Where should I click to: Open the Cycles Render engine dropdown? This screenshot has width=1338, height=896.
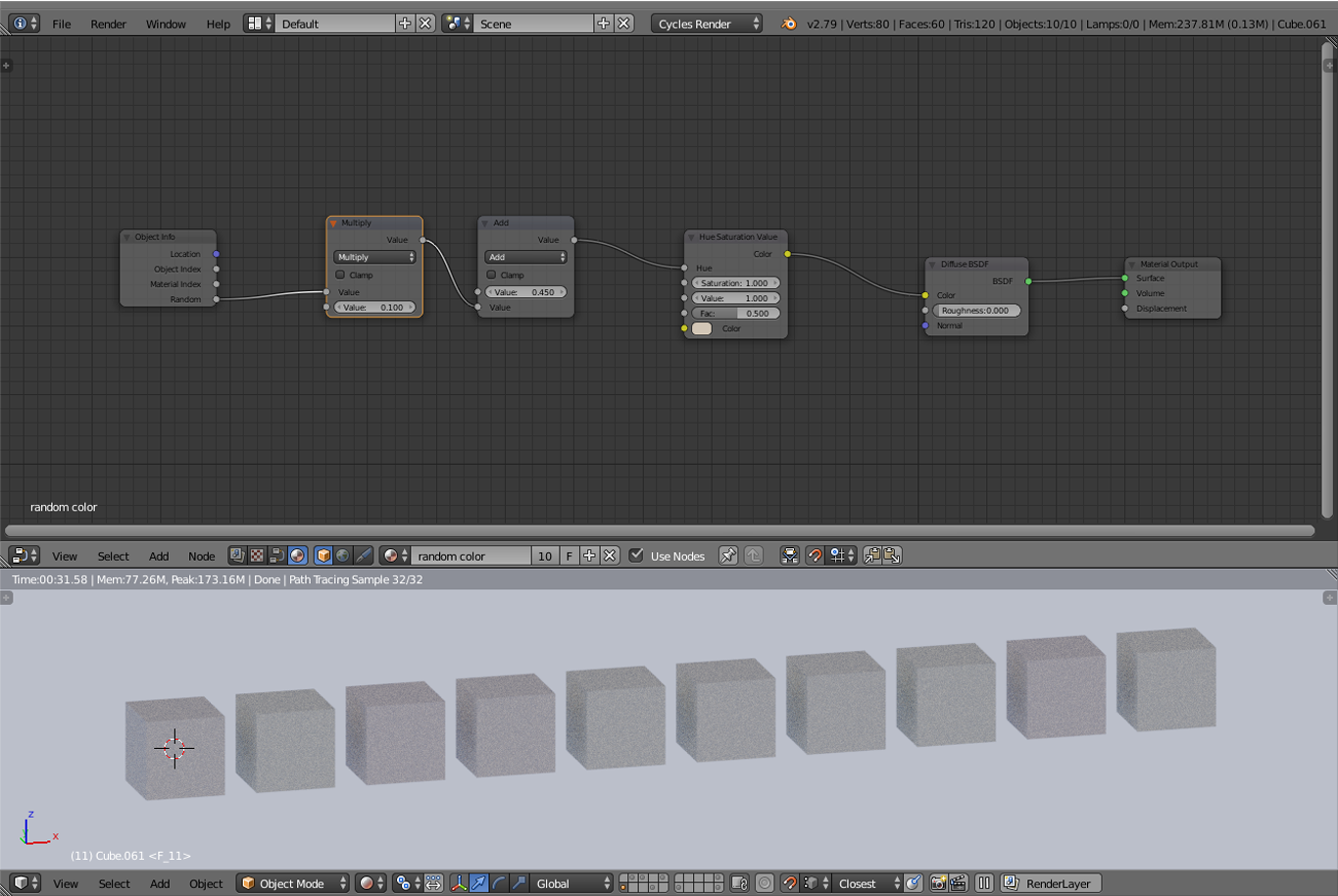point(707,24)
